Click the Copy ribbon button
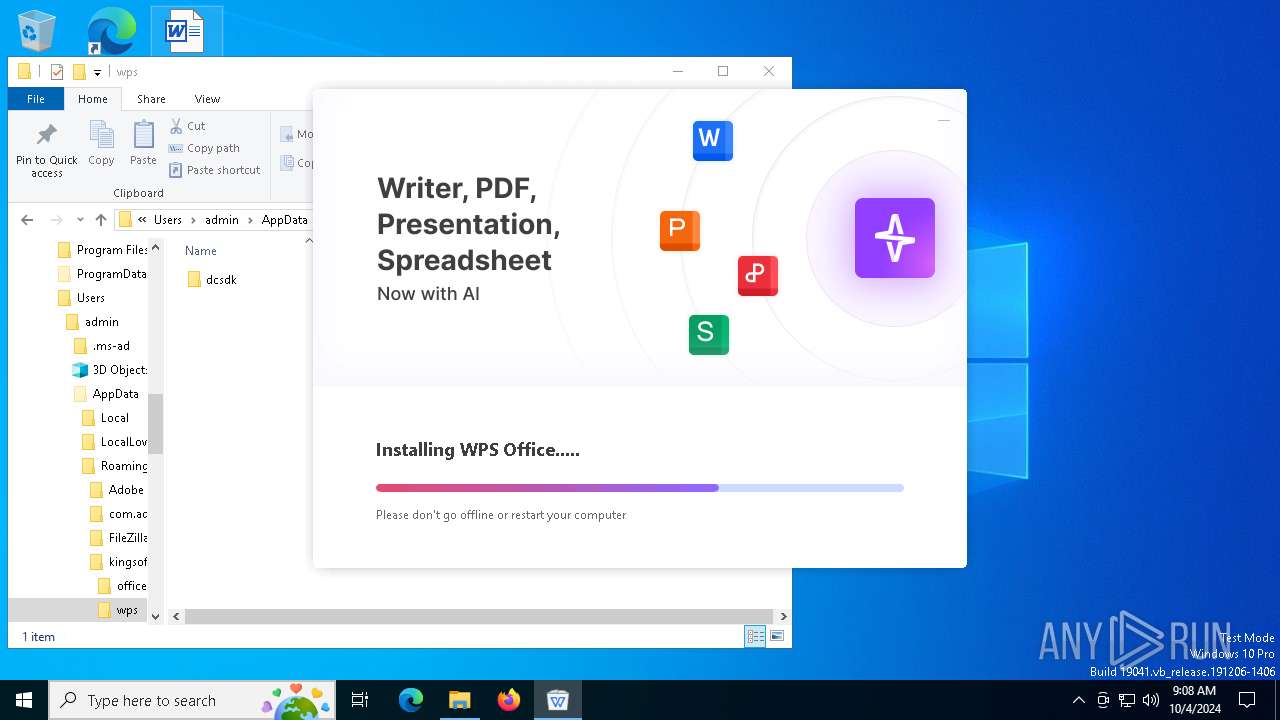This screenshot has height=720, width=1280. (101, 143)
